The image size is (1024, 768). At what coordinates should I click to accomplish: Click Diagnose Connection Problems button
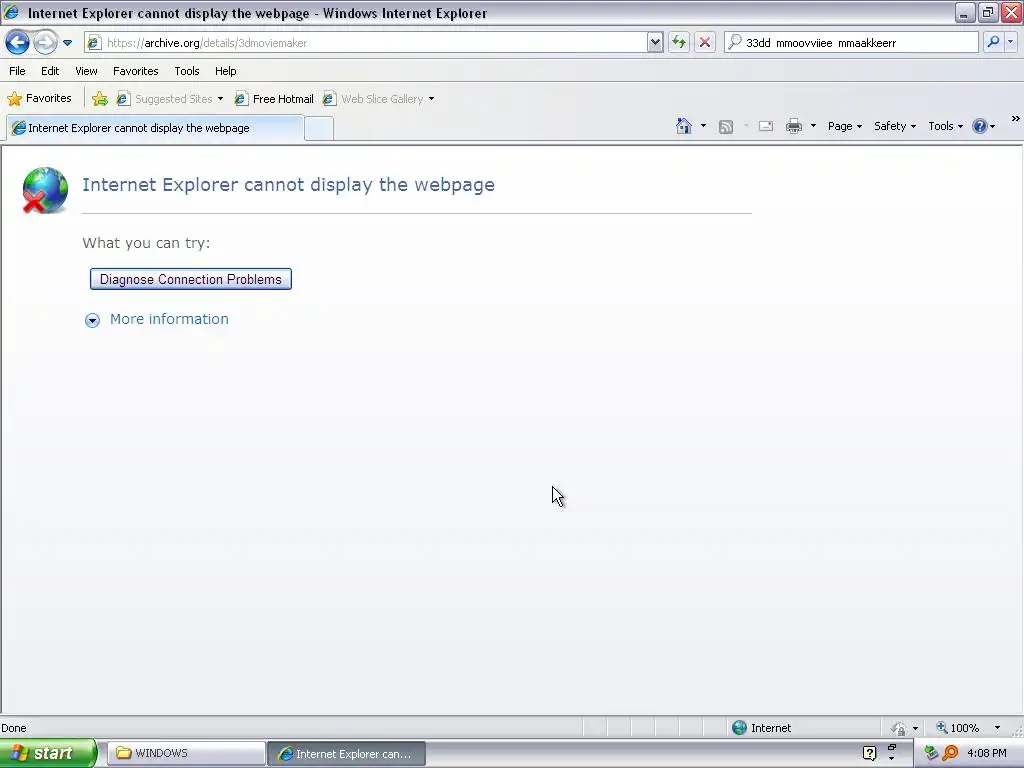(x=191, y=280)
